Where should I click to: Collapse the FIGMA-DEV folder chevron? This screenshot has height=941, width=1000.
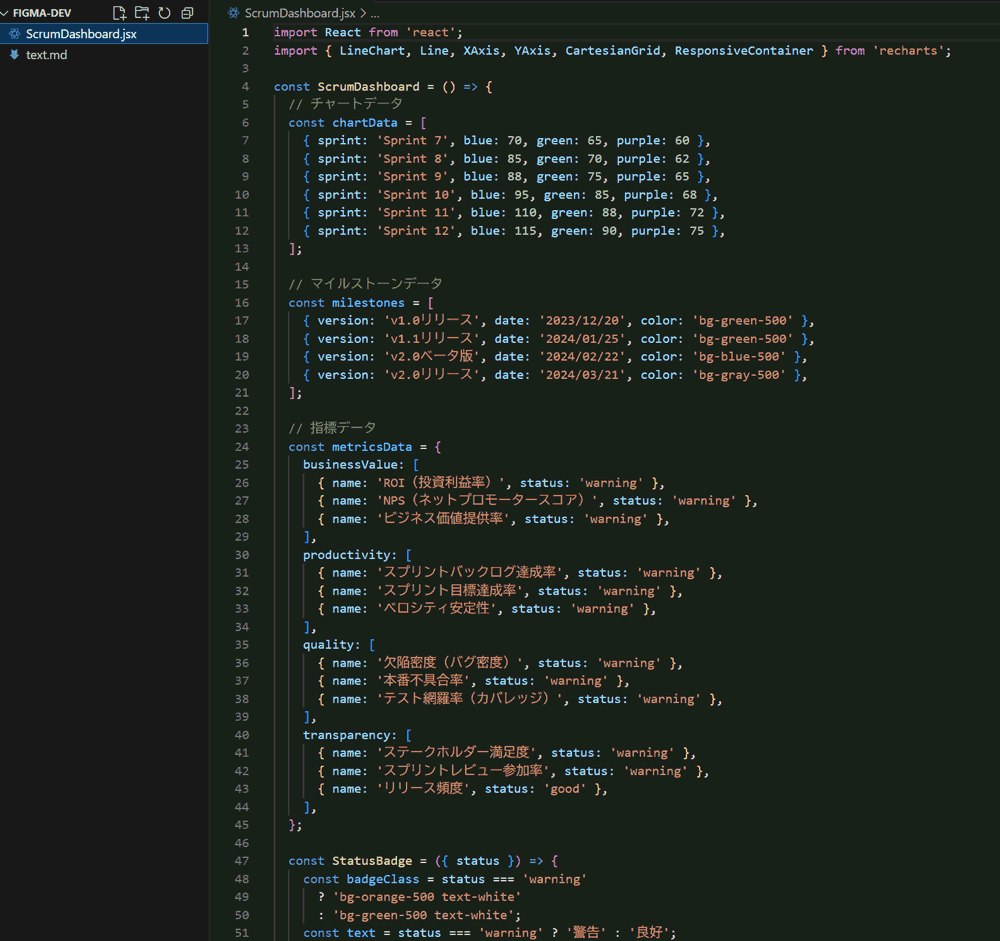click(x=6, y=13)
